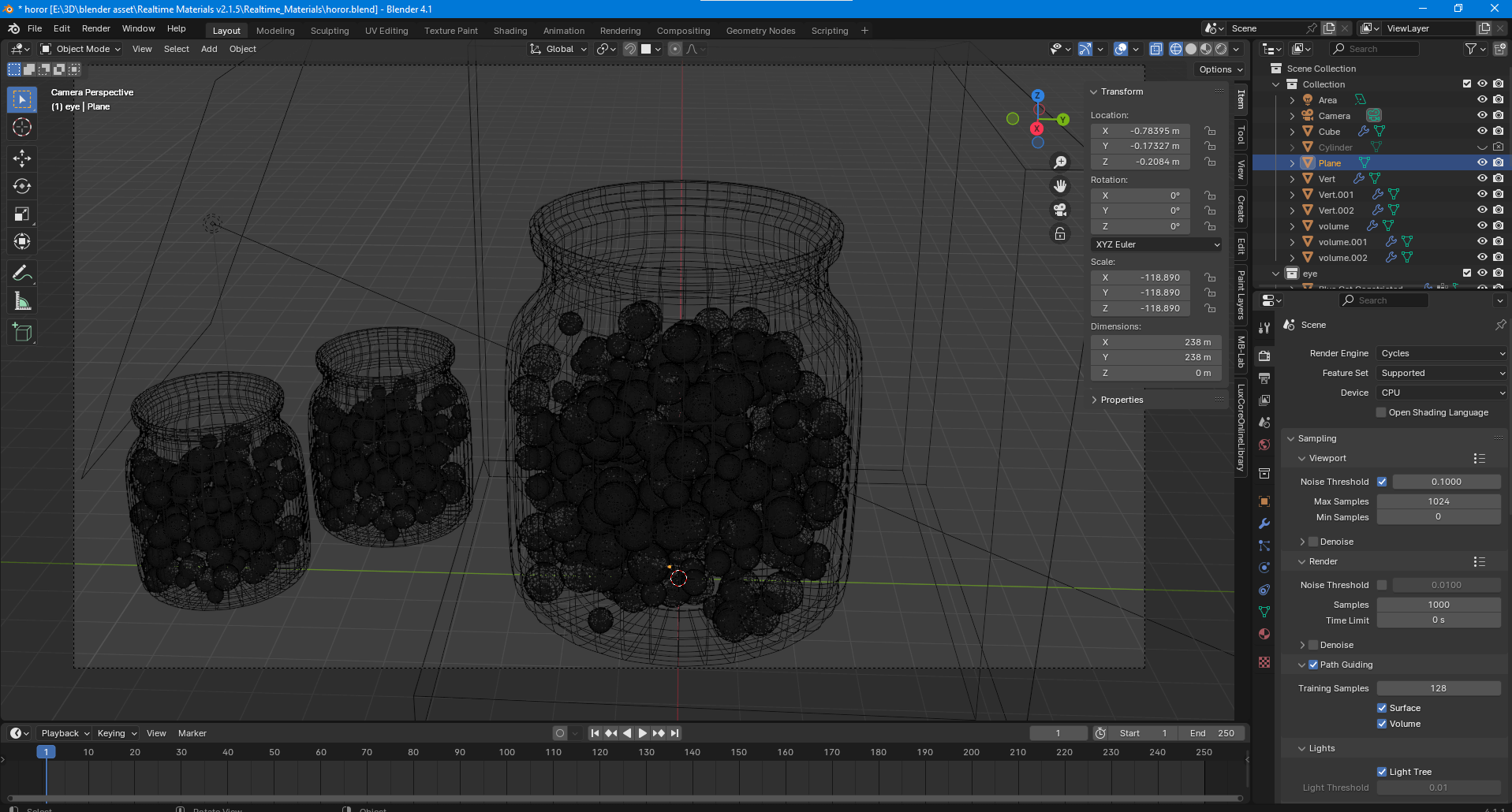Uncheck the Light Tree option
This screenshot has width=1512, height=812.
tap(1382, 772)
